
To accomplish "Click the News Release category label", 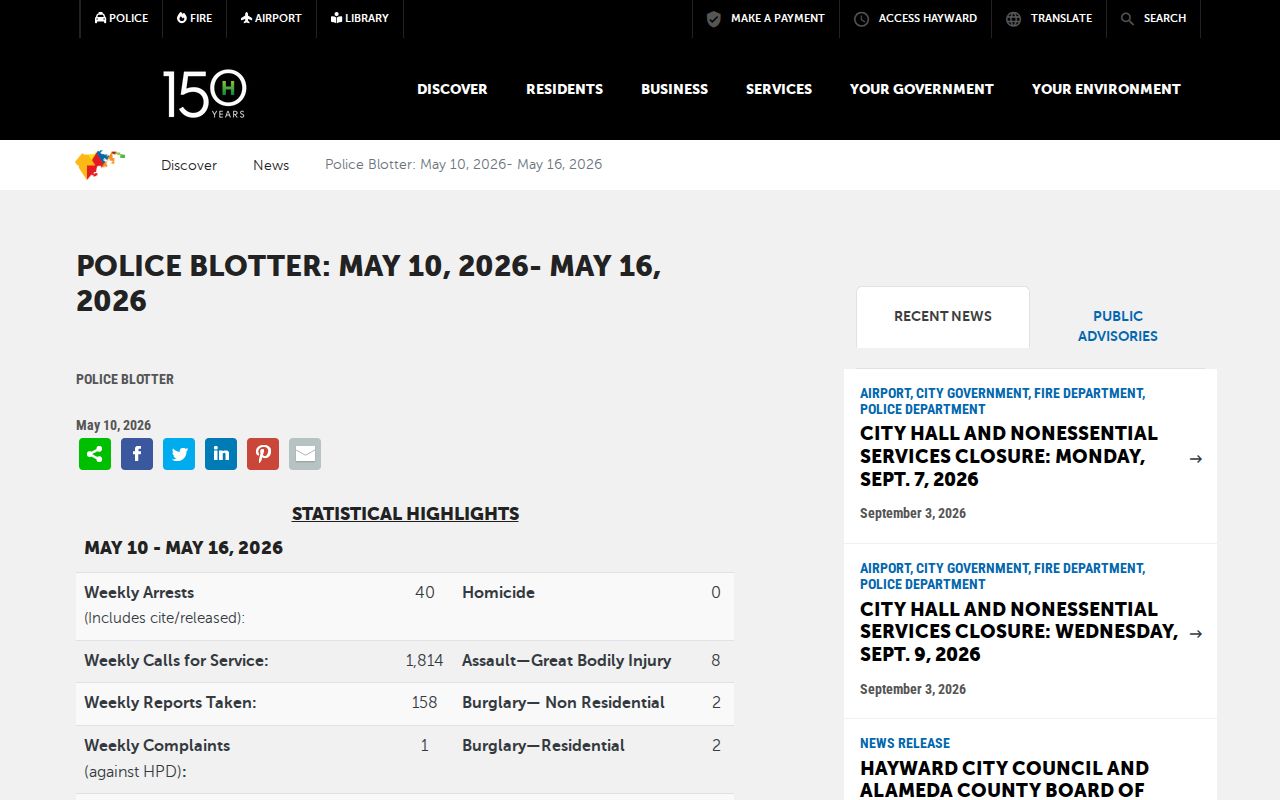I will coord(905,743).
